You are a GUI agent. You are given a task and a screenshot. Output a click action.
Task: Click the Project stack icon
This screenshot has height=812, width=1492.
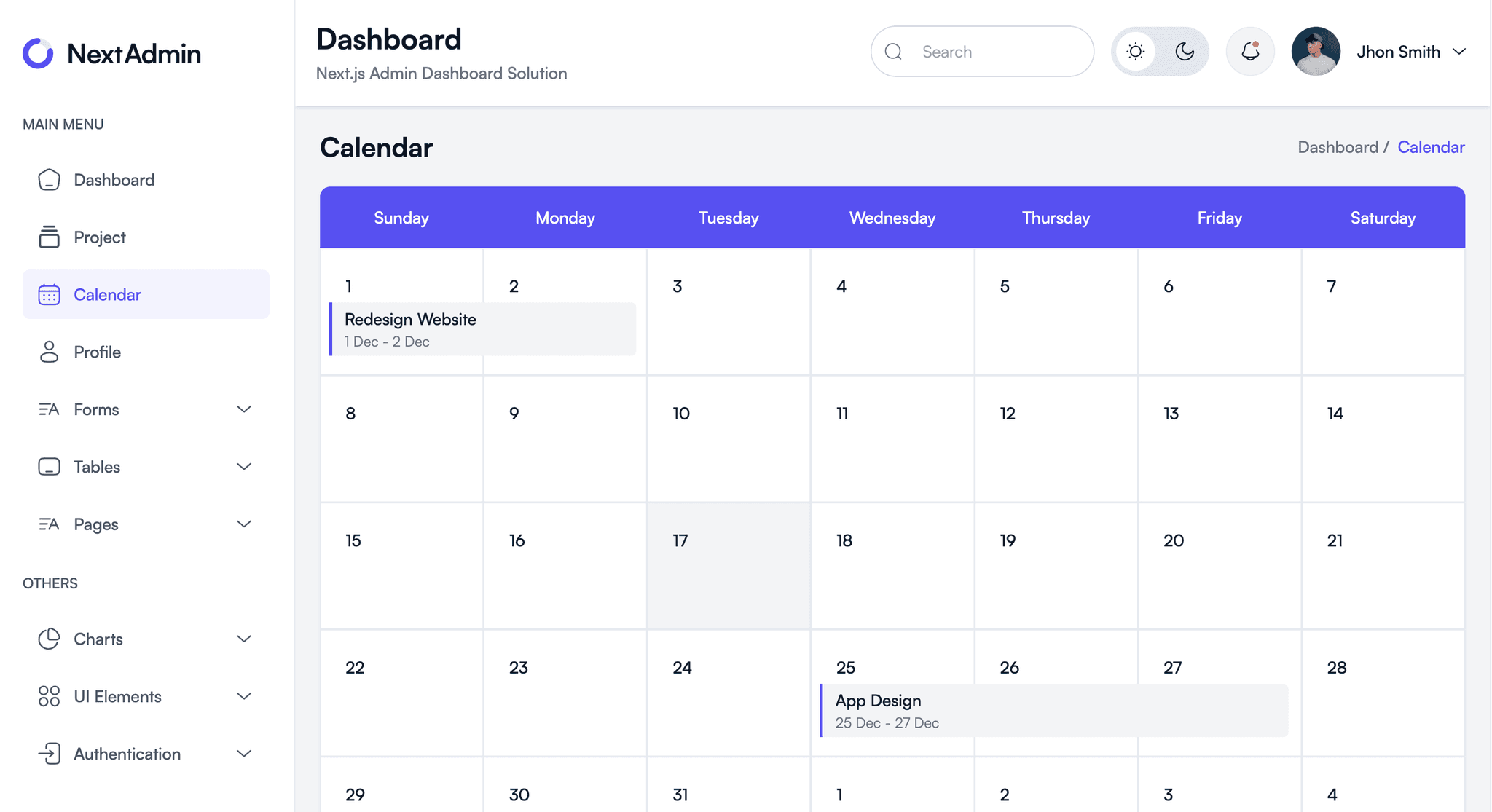tap(49, 237)
